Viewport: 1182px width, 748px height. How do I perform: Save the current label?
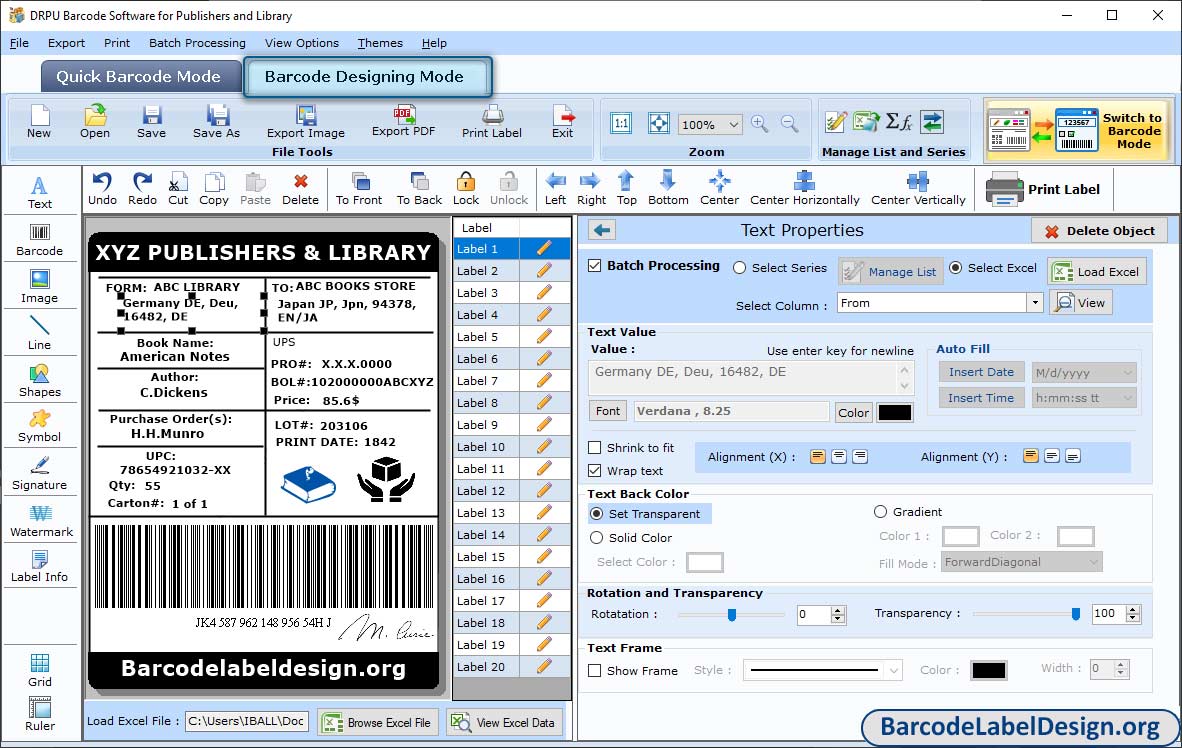point(152,122)
